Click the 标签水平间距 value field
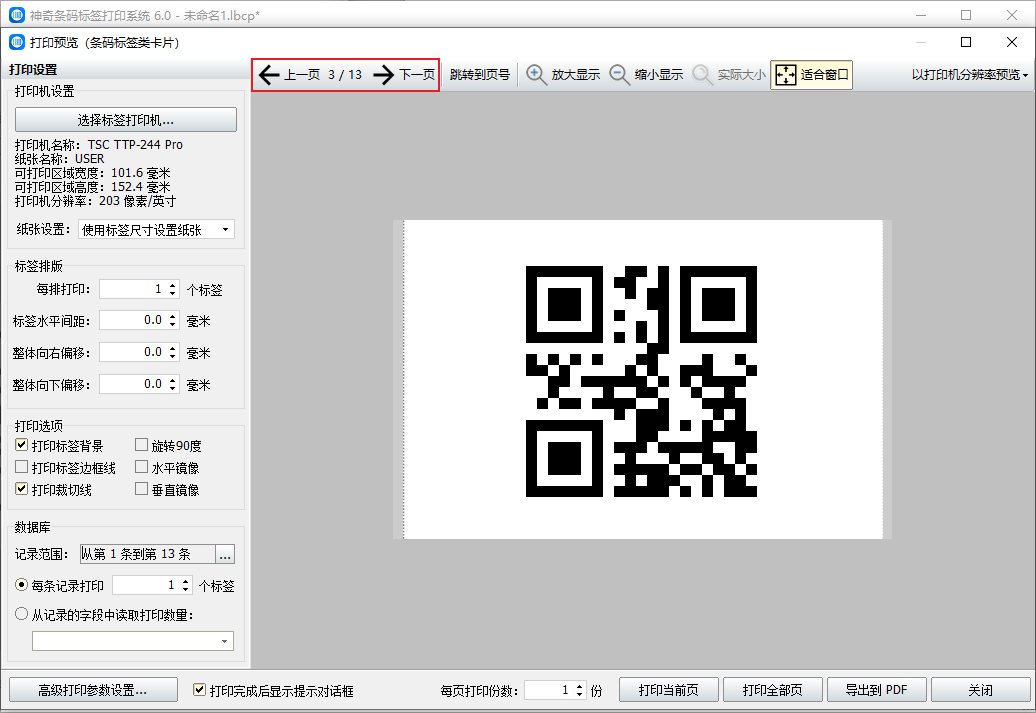This screenshot has width=1036, height=713. [133, 320]
